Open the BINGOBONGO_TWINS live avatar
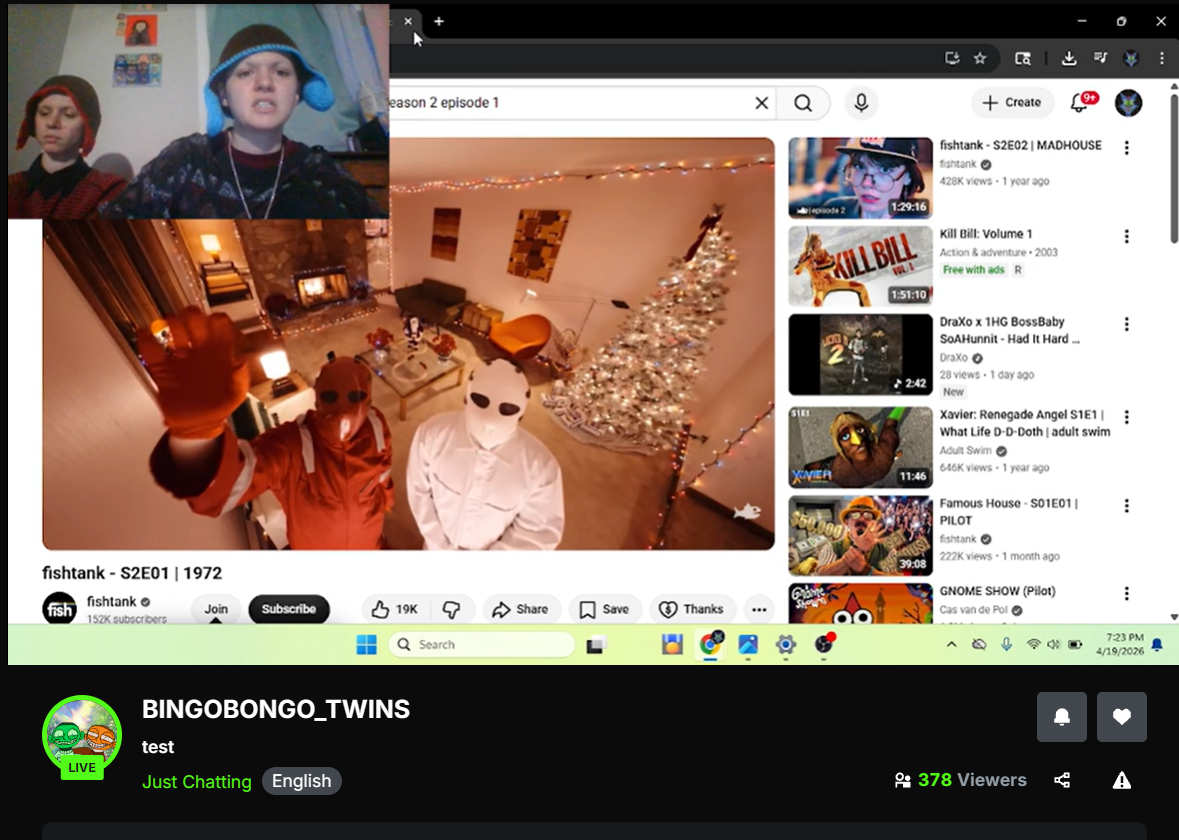Viewport: 1179px width, 840px height. click(82, 736)
